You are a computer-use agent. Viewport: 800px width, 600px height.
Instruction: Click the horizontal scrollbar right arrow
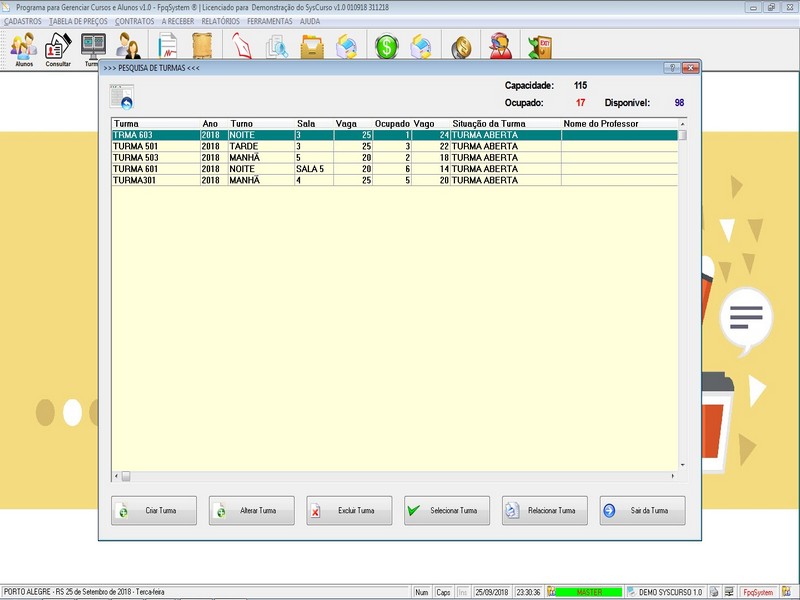click(x=673, y=476)
